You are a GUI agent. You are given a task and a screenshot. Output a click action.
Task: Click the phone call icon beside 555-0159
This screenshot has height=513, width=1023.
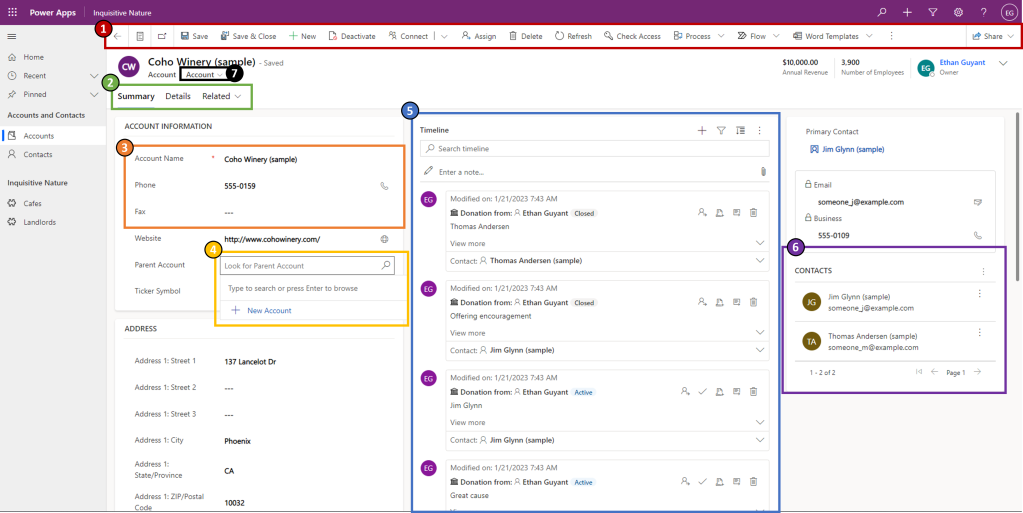tap(384, 186)
